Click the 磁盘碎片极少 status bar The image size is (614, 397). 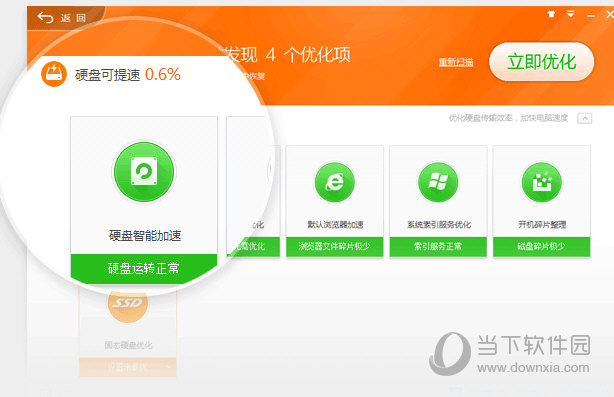542,247
